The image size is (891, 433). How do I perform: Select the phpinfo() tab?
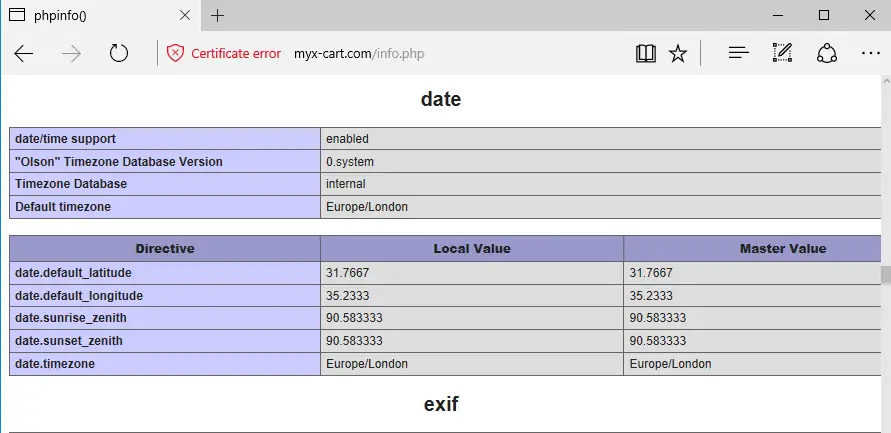[x=101, y=15]
